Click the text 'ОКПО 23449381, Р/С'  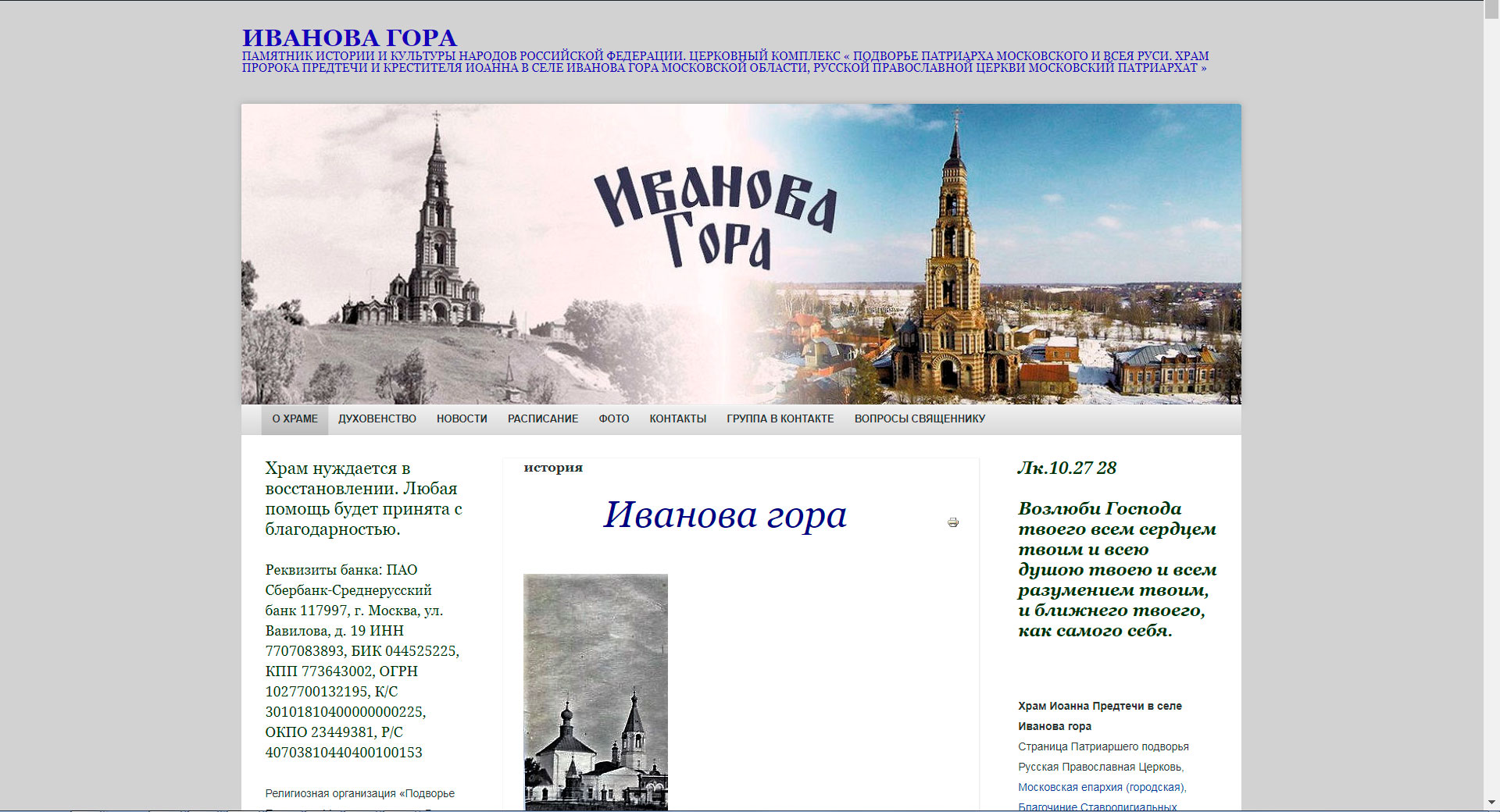click(334, 732)
